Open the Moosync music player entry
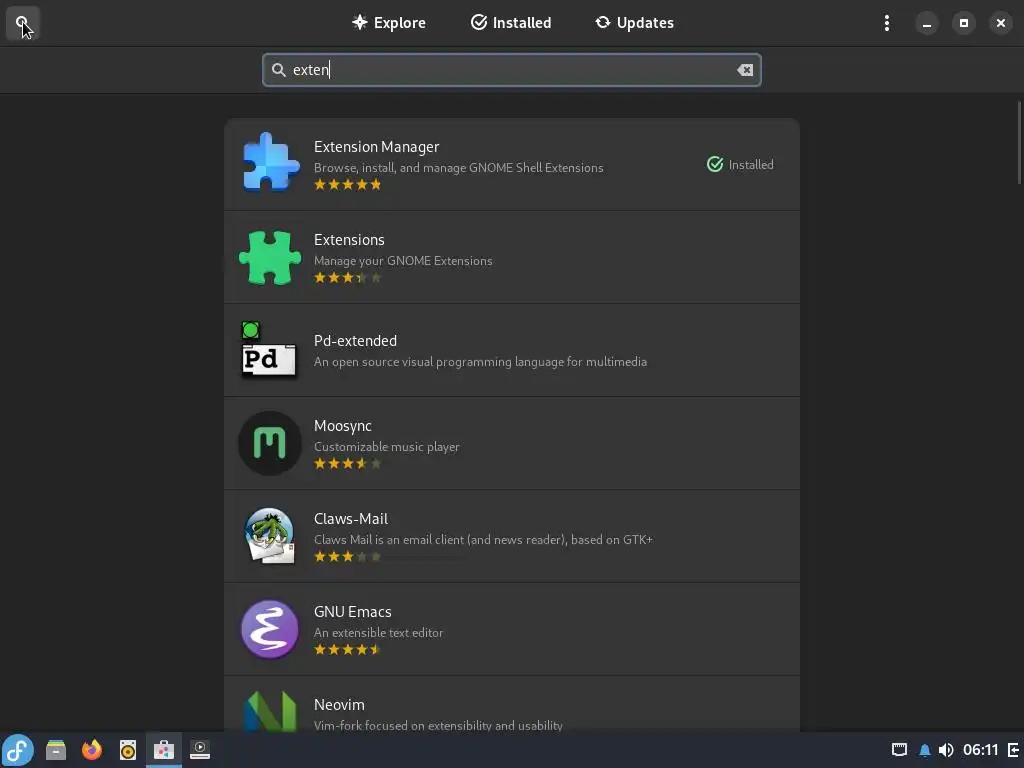 (511, 443)
